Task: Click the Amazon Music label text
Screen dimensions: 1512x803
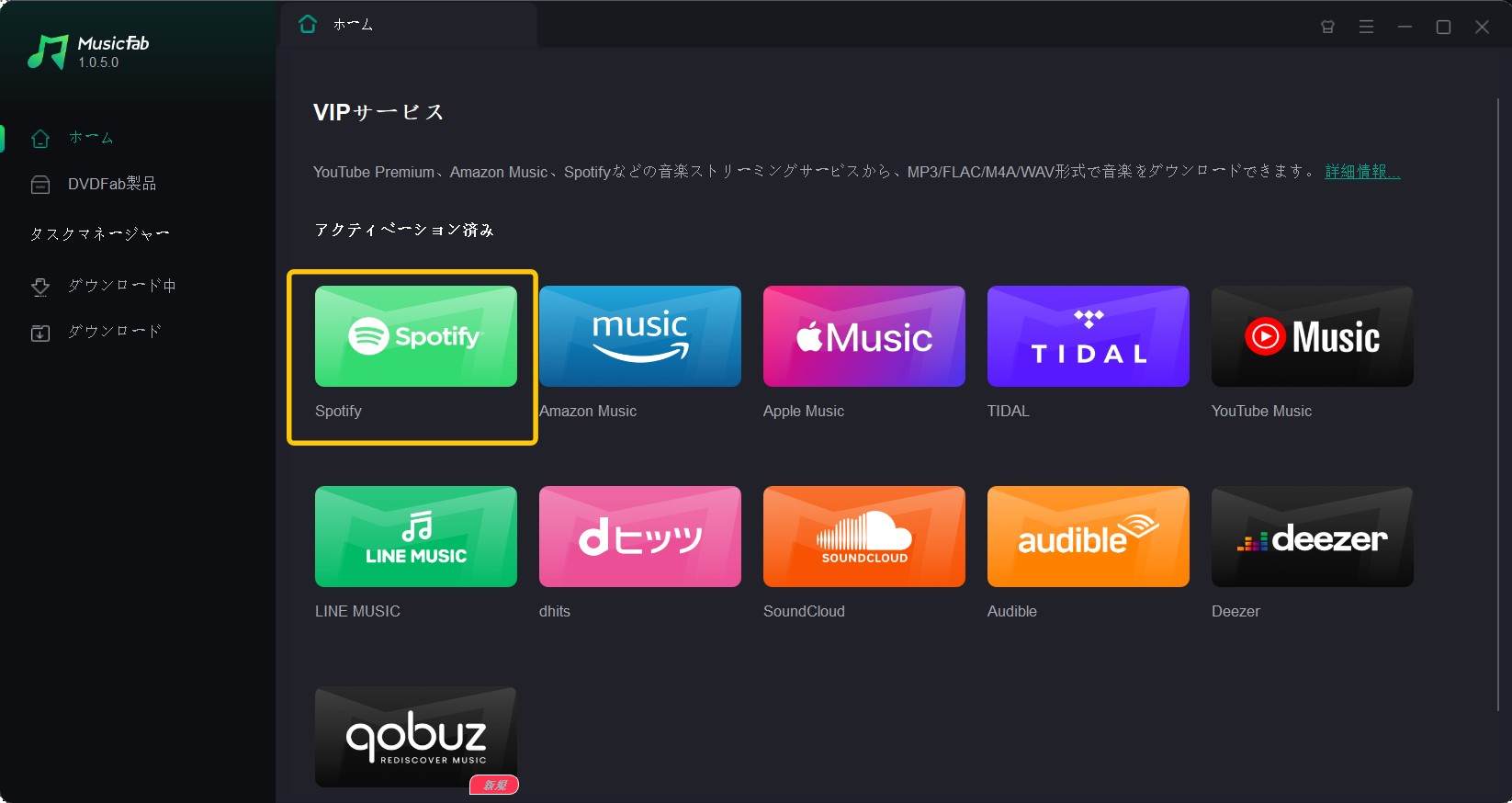Action: pyautogui.click(x=588, y=411)
